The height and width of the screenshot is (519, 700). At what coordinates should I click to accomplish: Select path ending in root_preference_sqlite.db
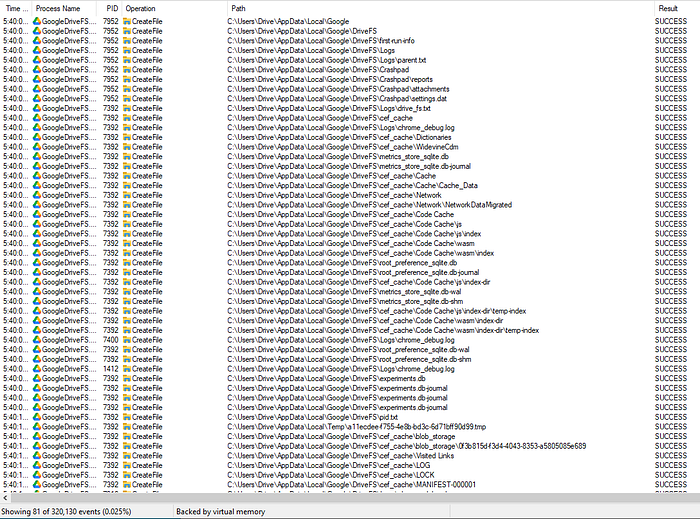pos(342,262)
